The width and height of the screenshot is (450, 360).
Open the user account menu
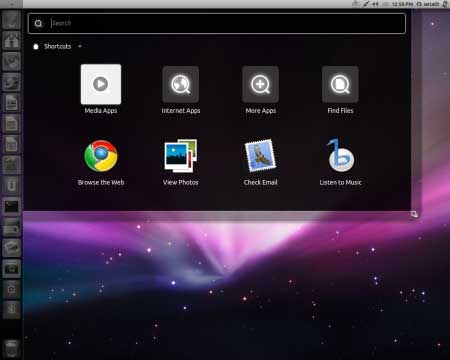coord(428,4)
